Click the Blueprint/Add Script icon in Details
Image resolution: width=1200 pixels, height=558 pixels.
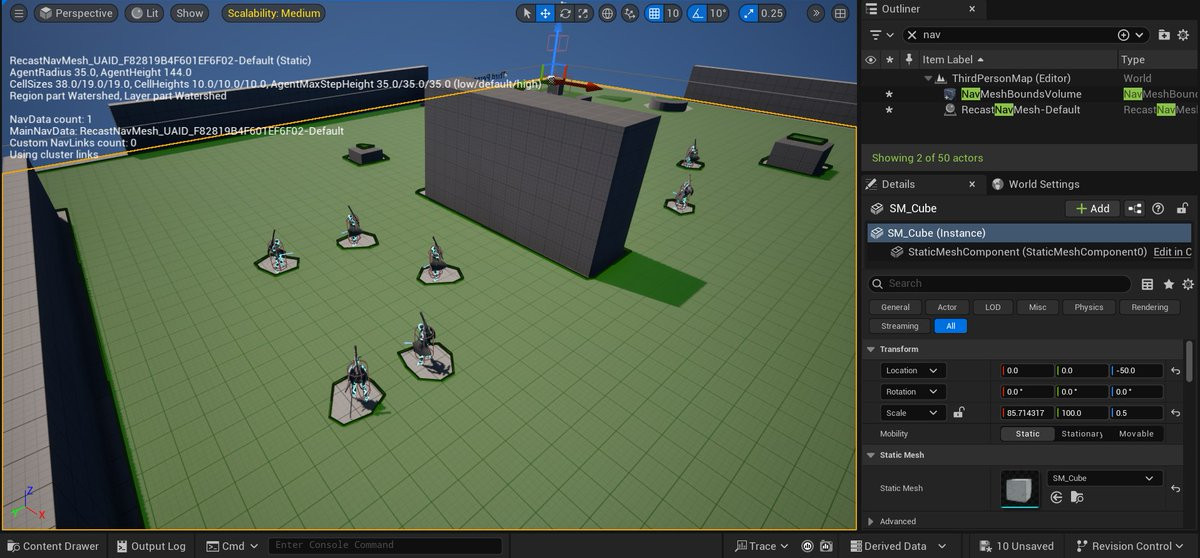(1134, 209)
